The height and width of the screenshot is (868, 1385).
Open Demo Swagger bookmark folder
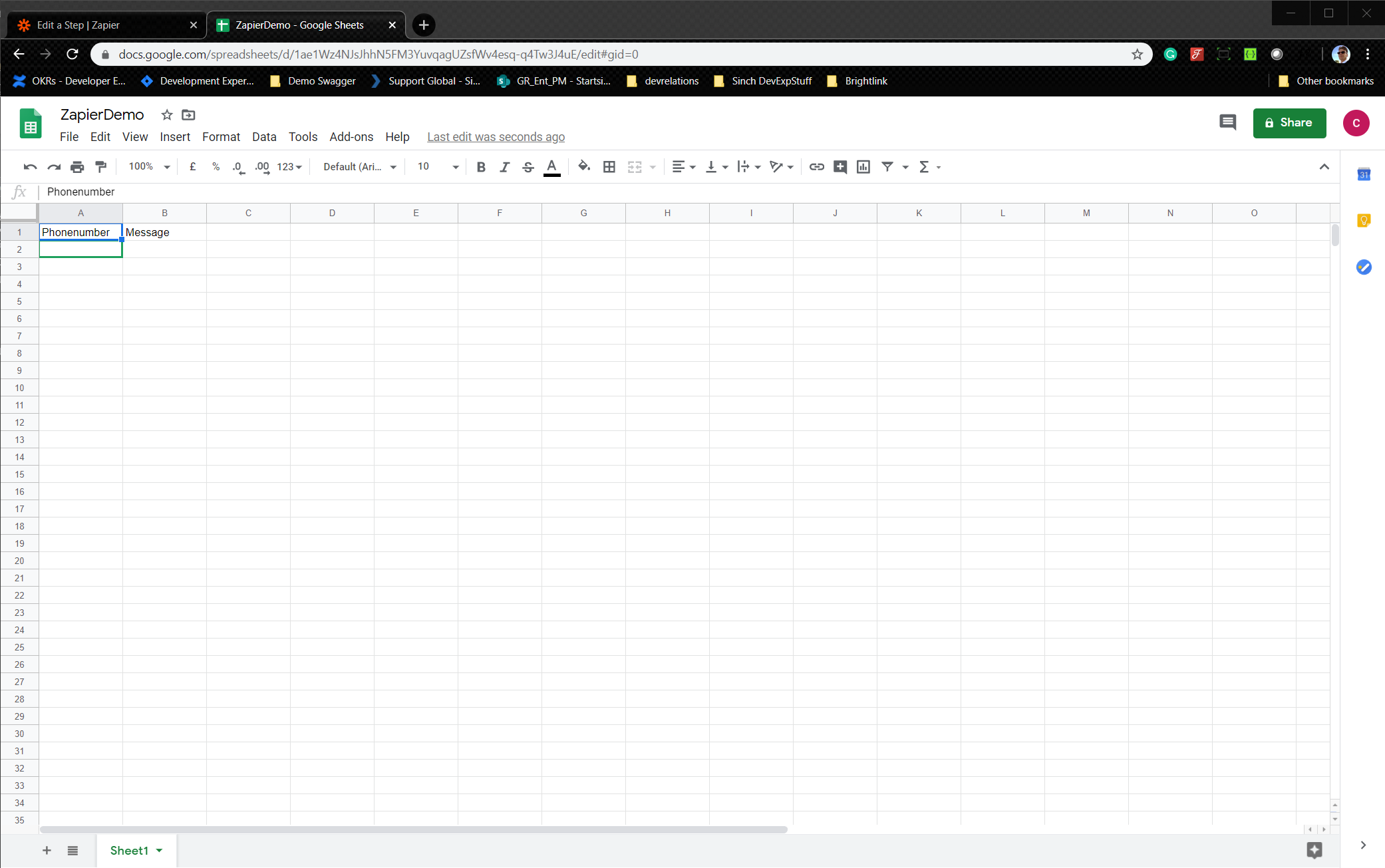(x=313, y=81)
